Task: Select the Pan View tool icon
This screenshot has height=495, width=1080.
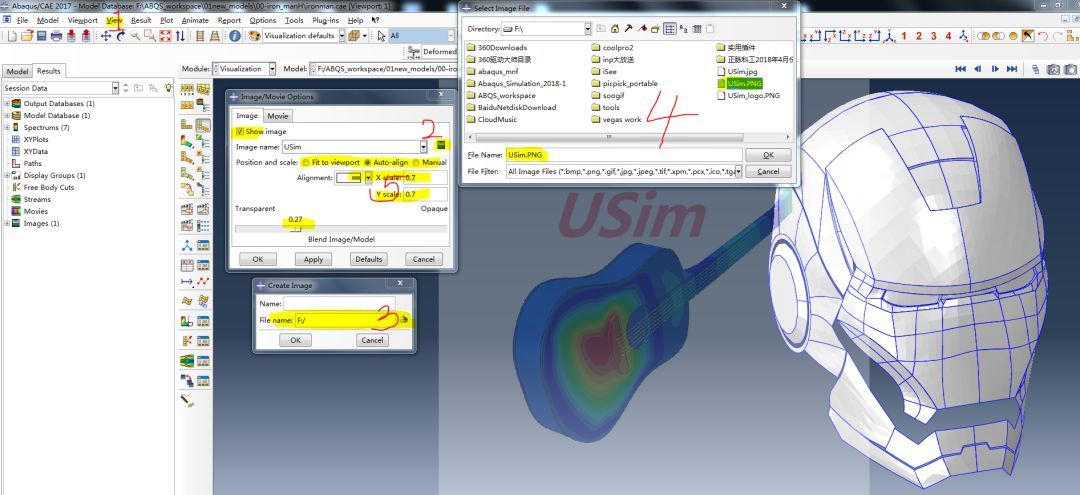Action: (106, 36)
